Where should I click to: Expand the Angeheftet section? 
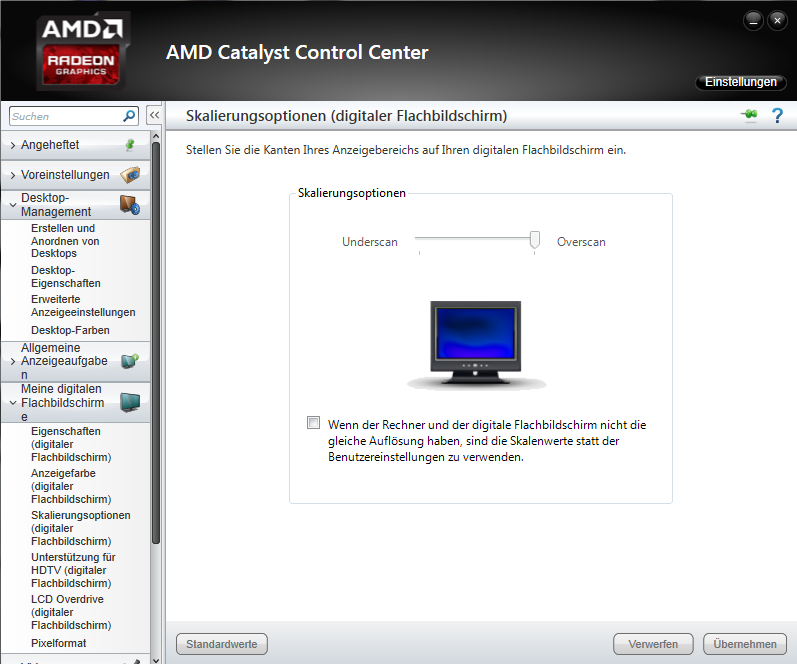pos(13,145)
